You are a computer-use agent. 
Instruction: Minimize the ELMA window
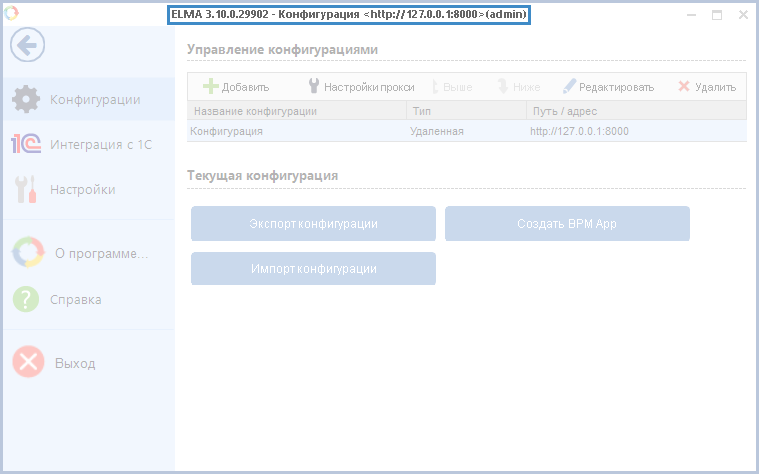click(x=691, y=15)
